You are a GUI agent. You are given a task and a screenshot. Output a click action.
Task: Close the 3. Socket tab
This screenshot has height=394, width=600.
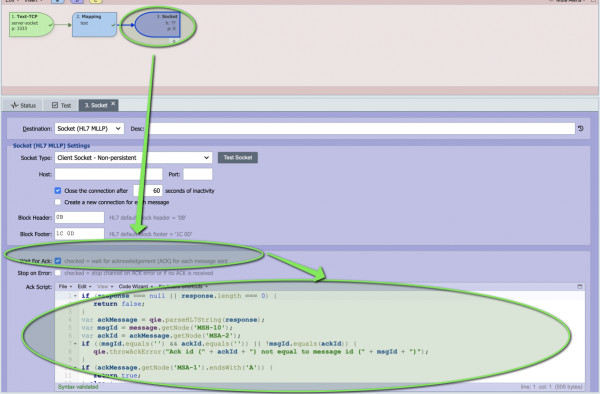(113, 103)
